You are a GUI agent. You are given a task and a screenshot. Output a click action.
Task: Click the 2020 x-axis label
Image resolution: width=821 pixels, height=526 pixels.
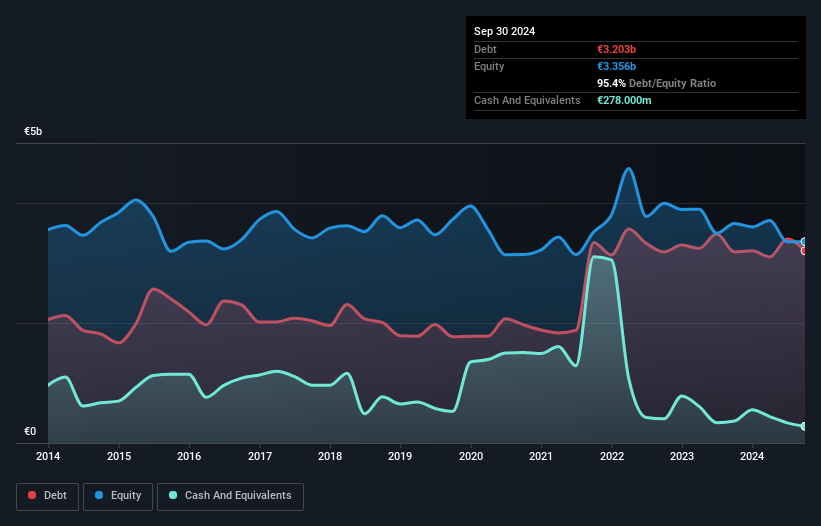(x=471, y=456)
